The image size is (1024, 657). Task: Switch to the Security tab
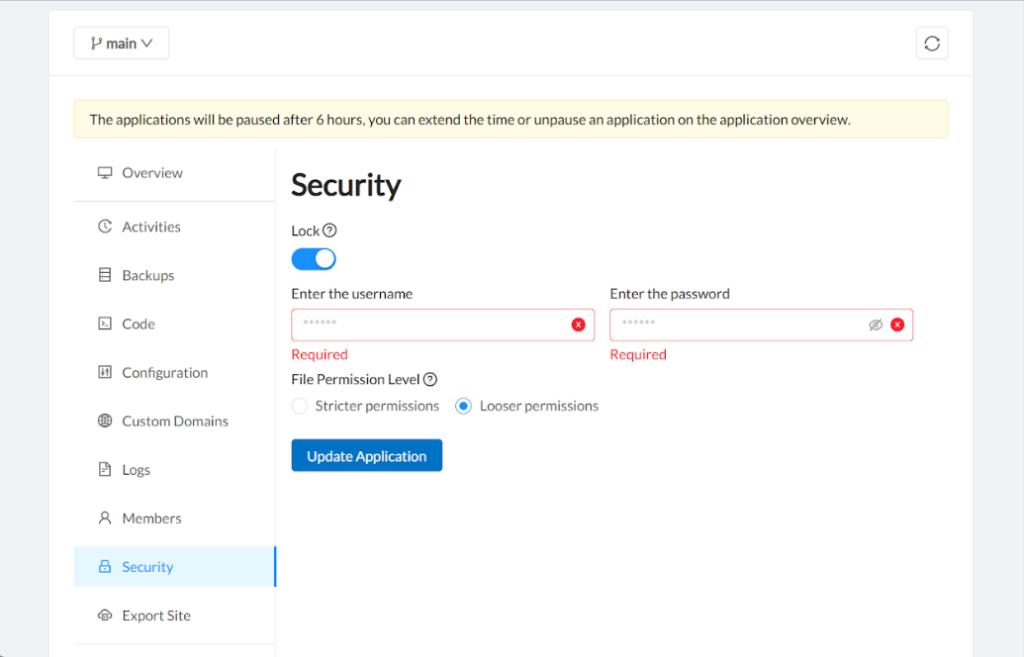click(147, 566)
